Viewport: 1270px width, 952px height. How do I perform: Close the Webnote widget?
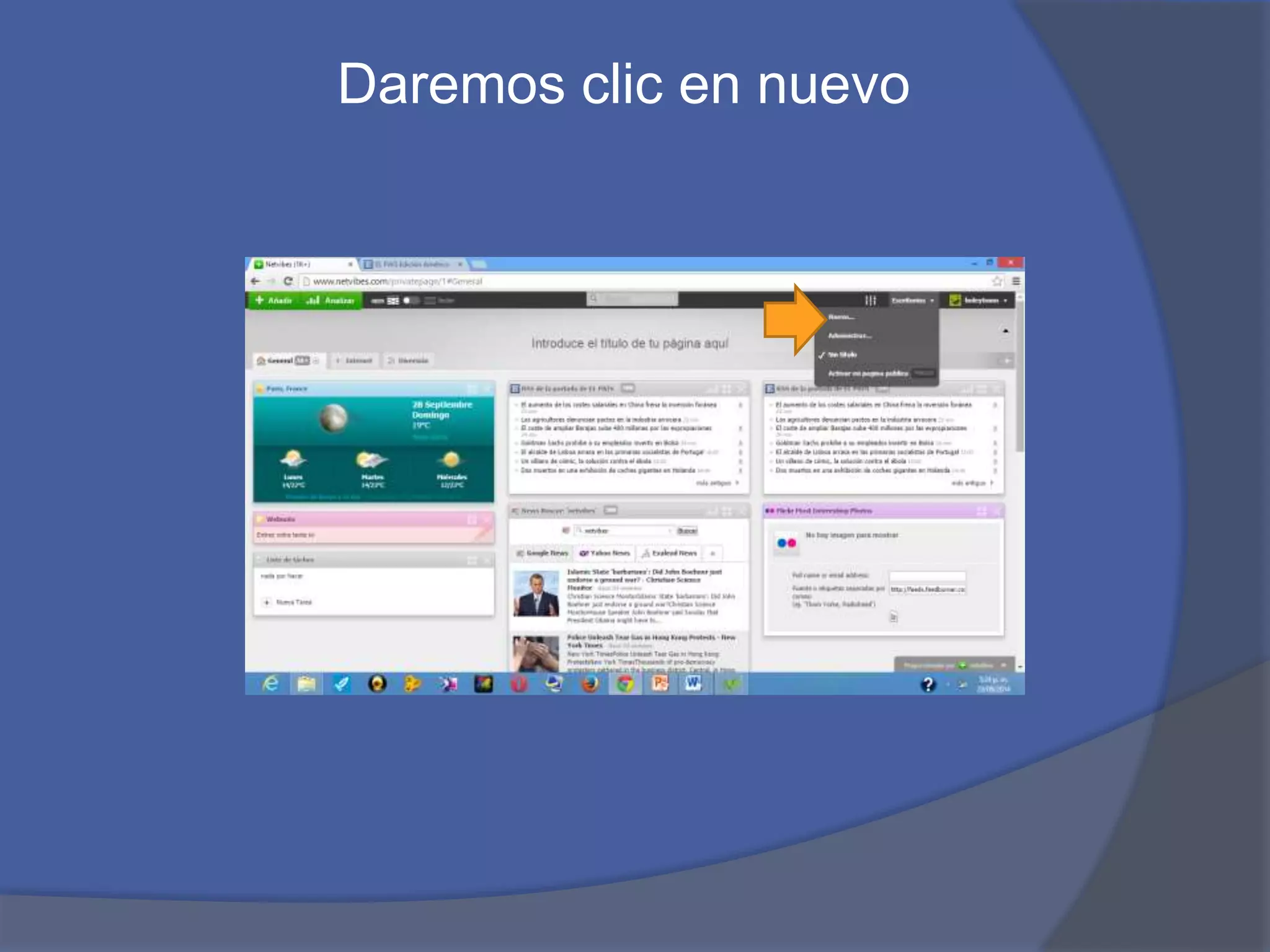[x=487, y=519]
